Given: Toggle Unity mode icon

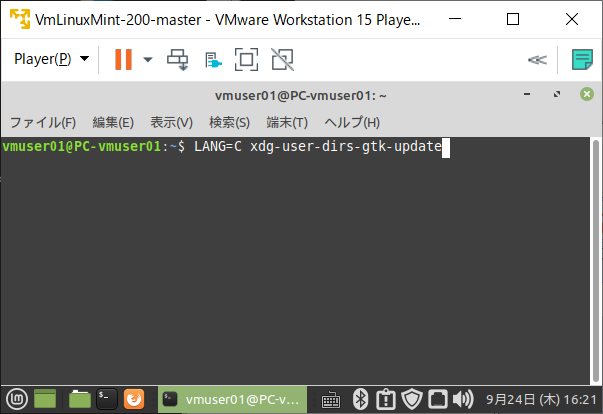Looking at the screenshot, I should point(283,60).
